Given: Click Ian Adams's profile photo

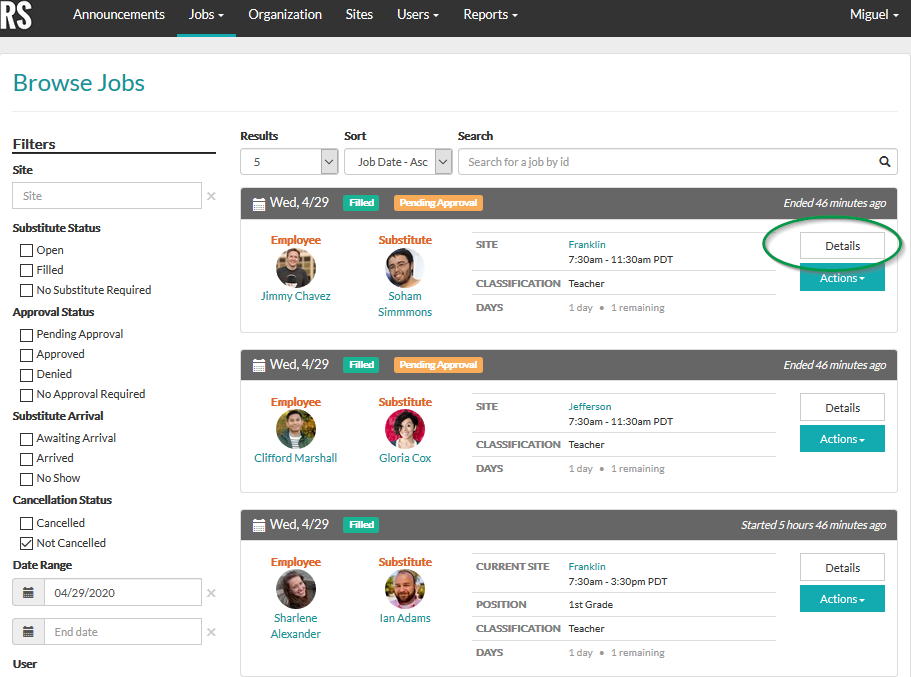Looking at the screenshot, I should 405,589.
